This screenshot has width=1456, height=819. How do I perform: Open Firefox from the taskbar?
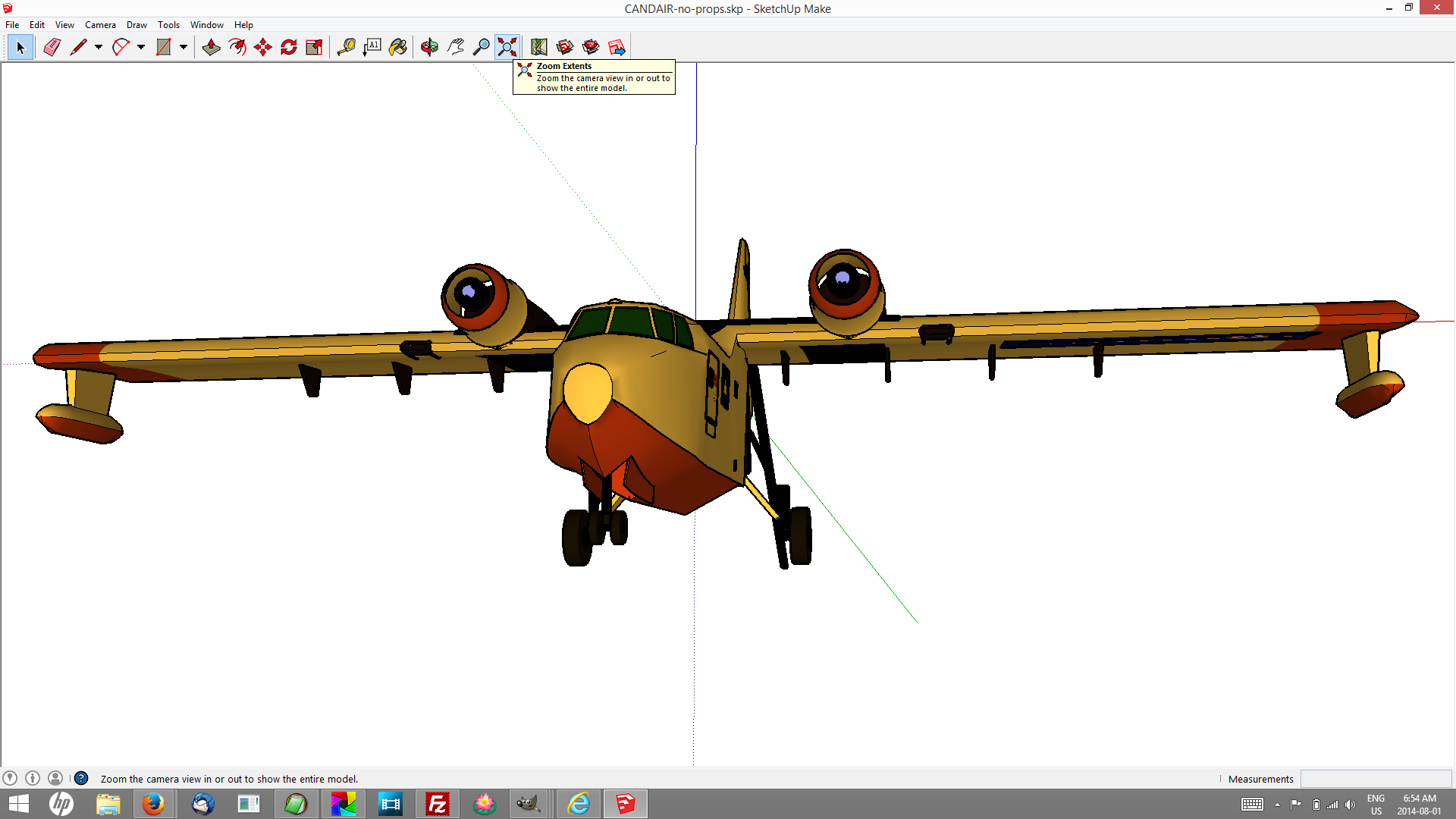153,804
